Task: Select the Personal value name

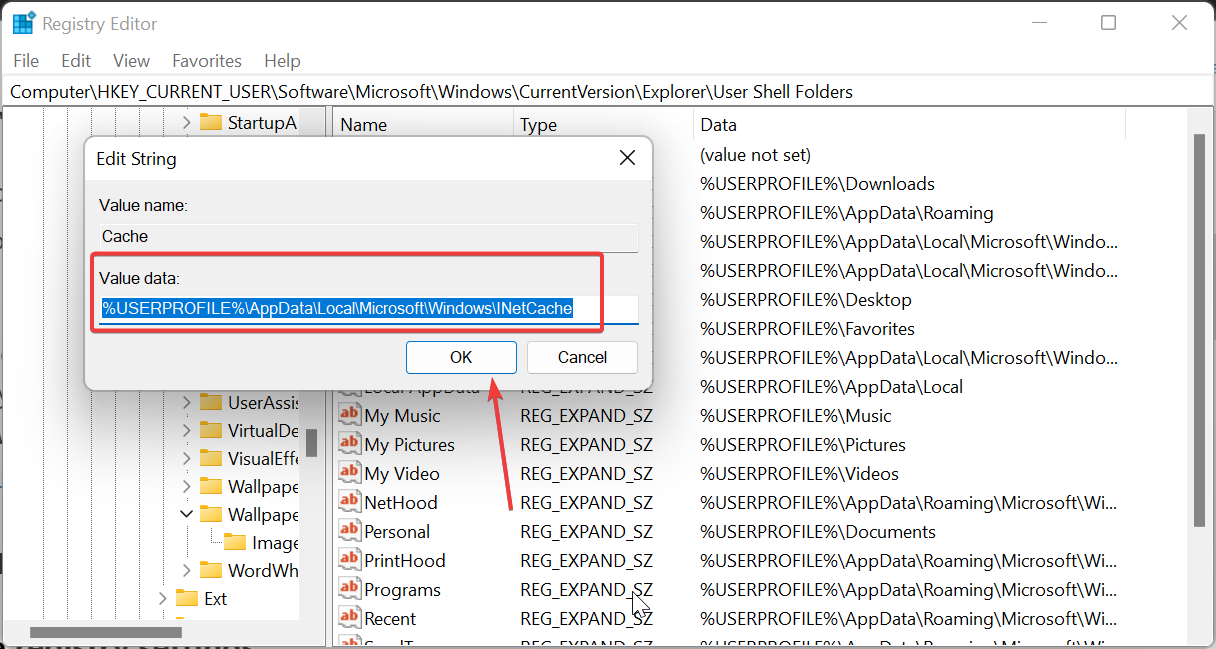Action: pyautogui.click(x=397, y=532)
